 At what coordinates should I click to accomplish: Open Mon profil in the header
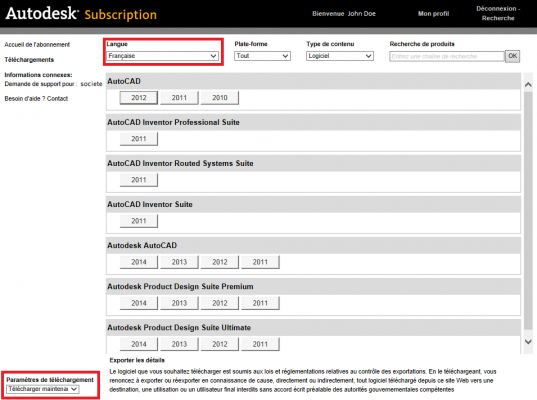point(433,14)
